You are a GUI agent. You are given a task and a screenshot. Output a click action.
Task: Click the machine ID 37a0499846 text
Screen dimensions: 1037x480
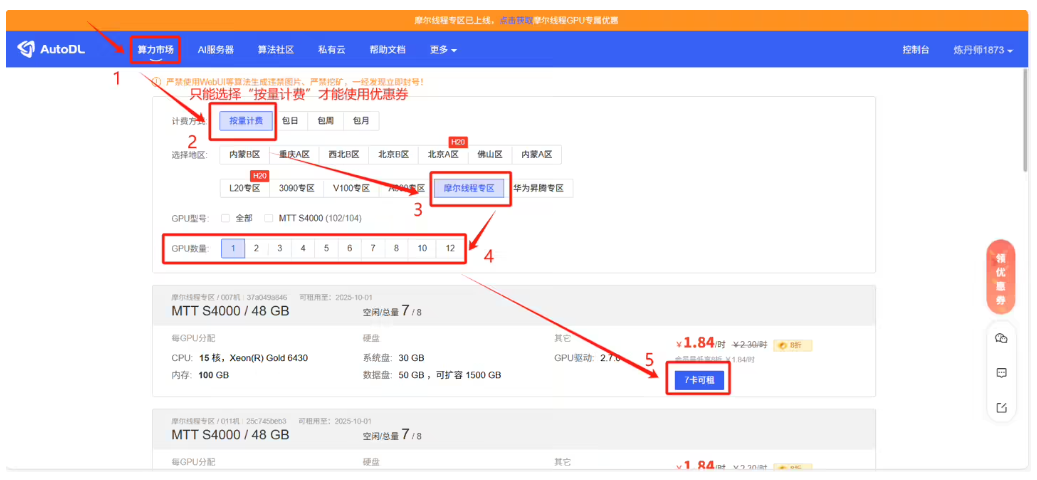pyautogui.click(x=268, y=298)
